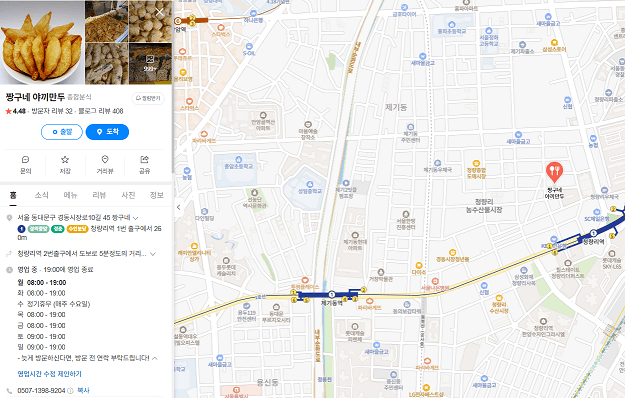This screenshot has width=625, height=398.
Task: Click the 청량리 농수산물시장 map label
Action: 484,206
